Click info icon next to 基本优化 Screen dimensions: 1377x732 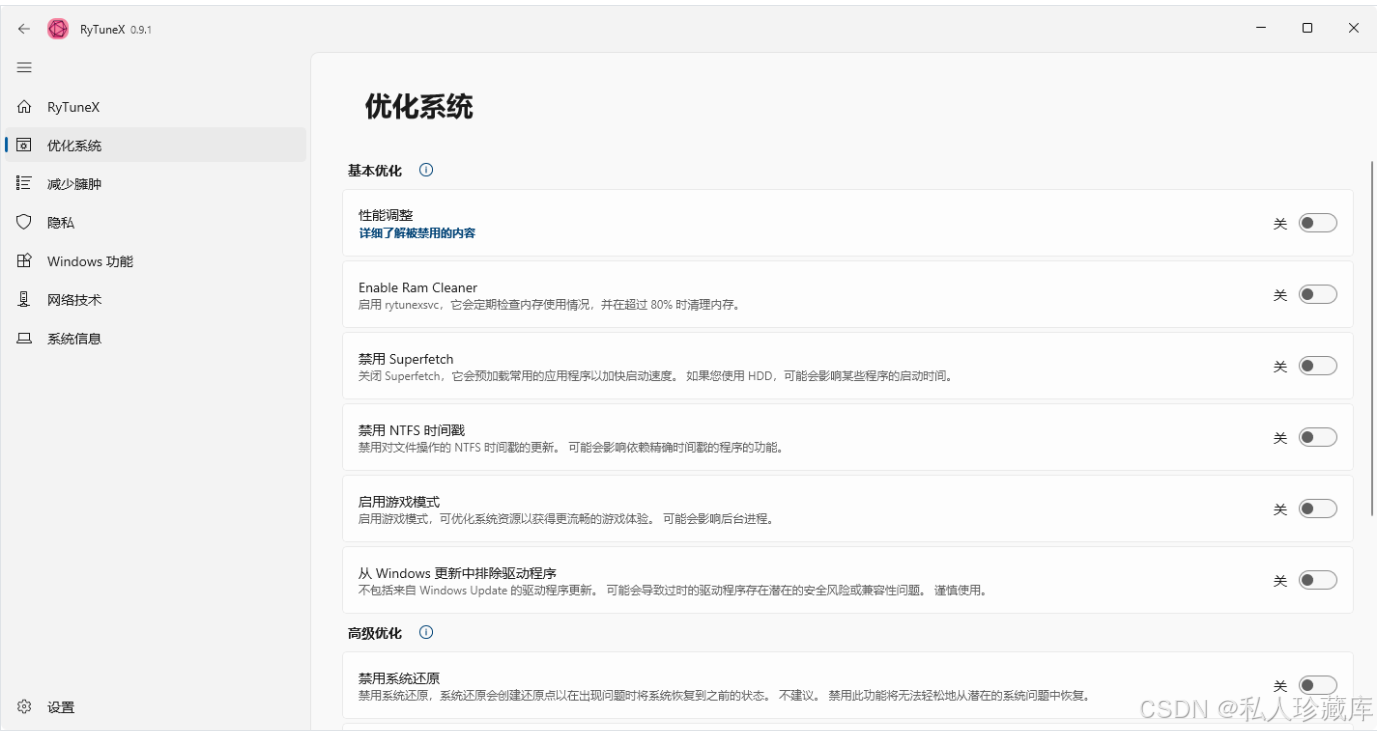click(426, 170)
